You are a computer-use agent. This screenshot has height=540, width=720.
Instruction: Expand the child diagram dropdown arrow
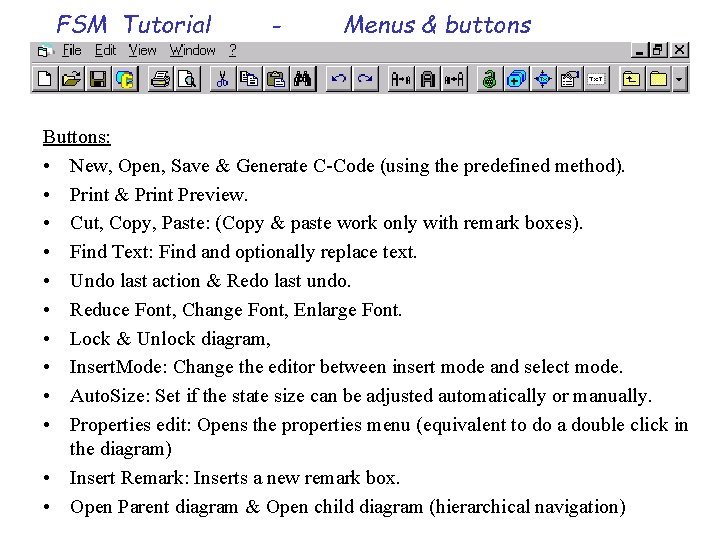pos(679,79)
